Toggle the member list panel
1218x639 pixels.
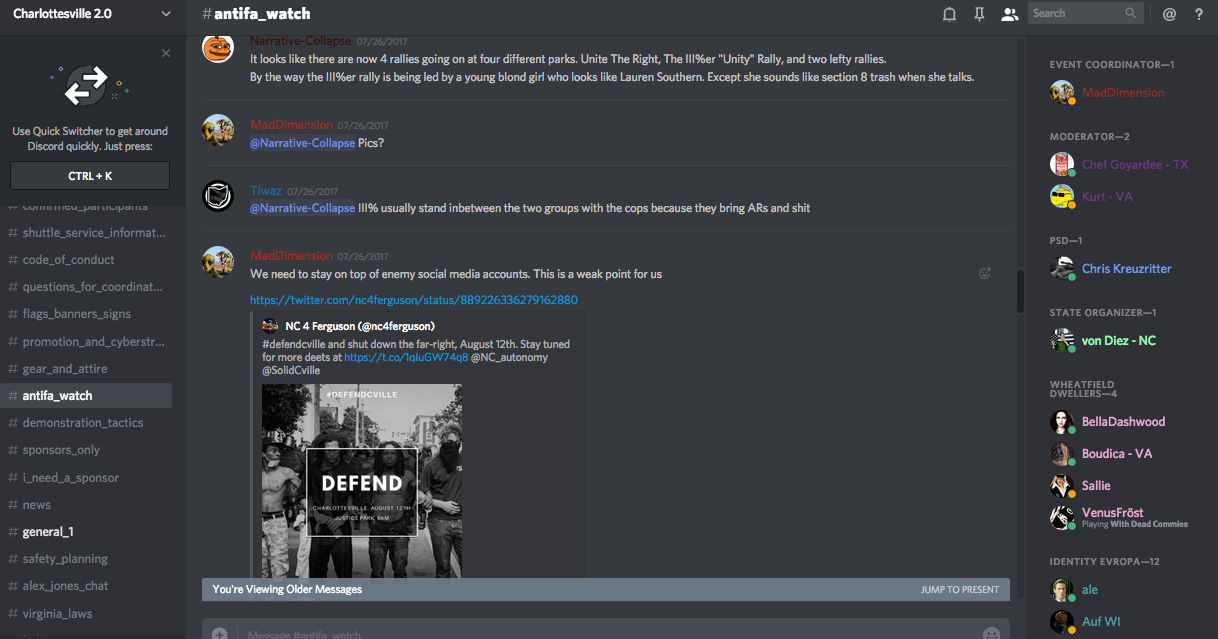click(x=1009, y=14)
